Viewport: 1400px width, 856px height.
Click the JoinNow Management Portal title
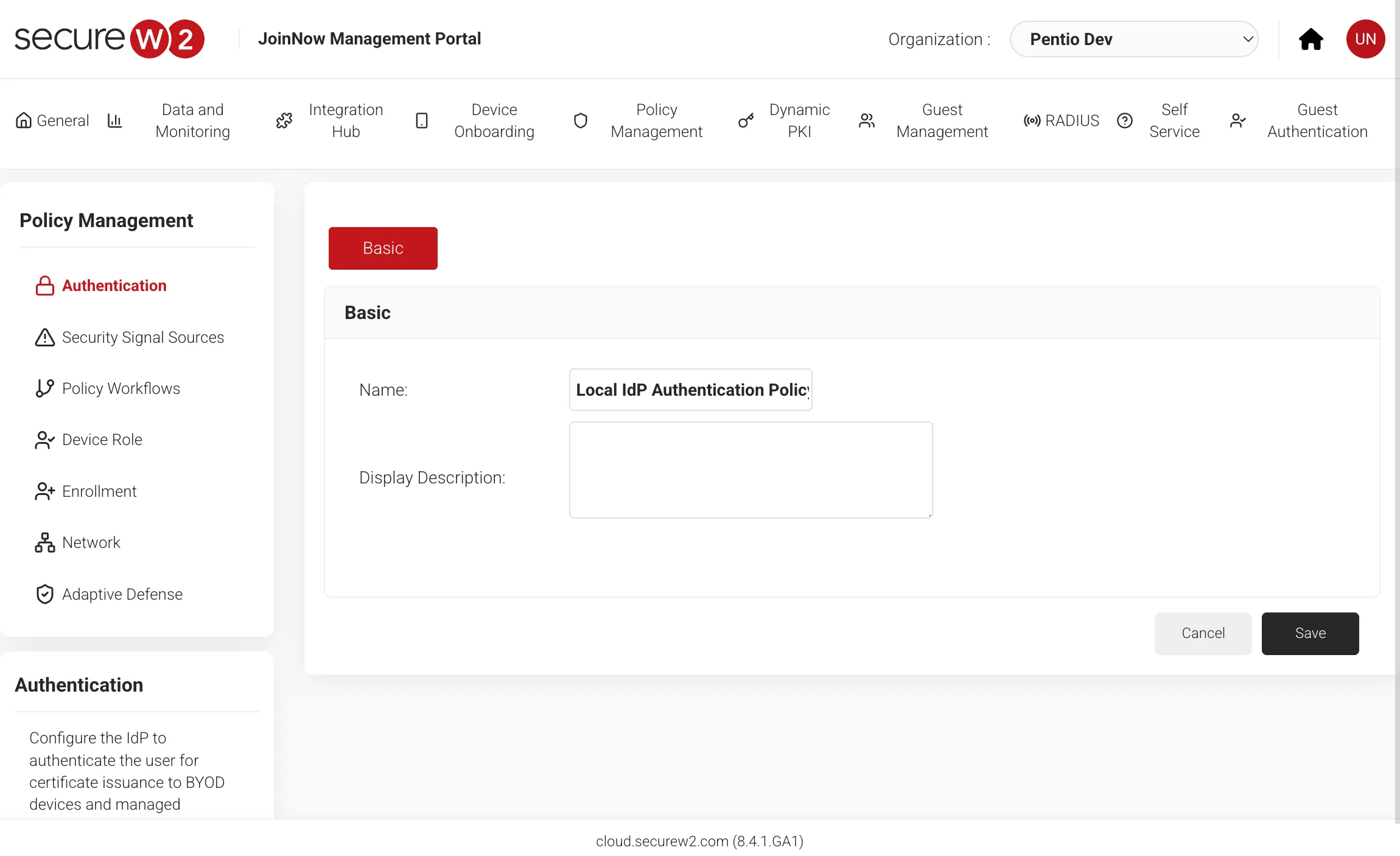pos(369,39)
